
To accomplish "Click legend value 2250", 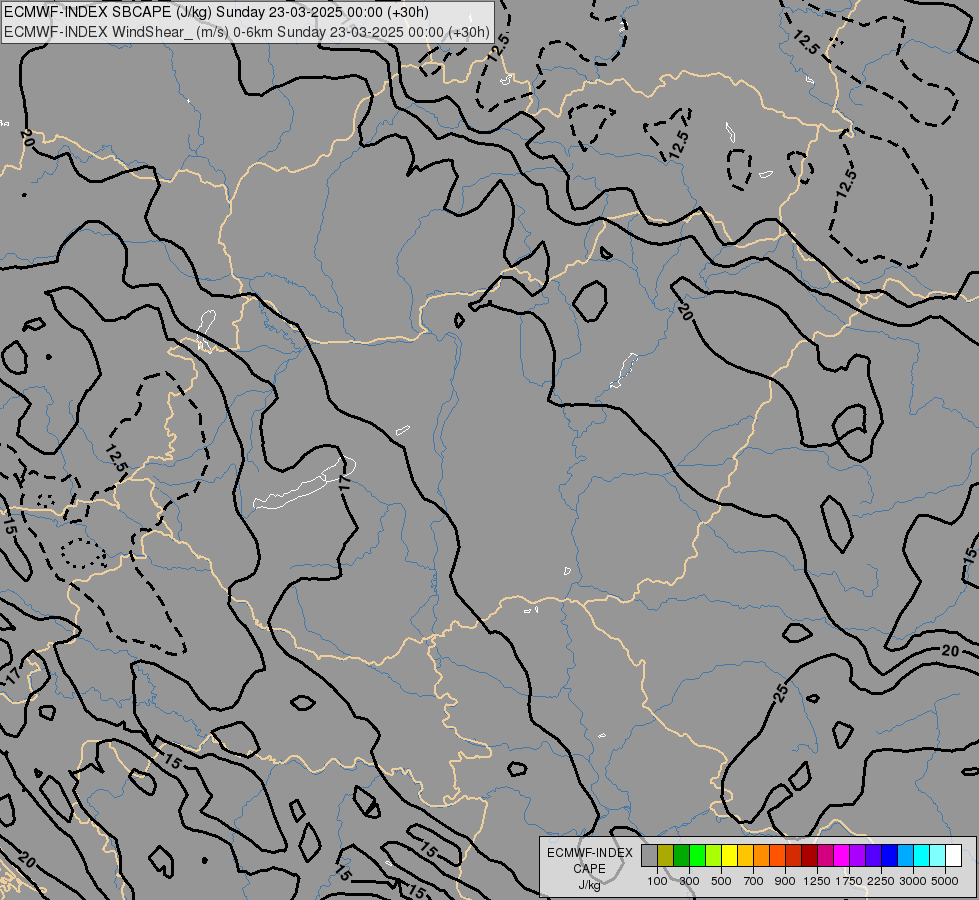I will pyautogui.click(x=881, y=881).
